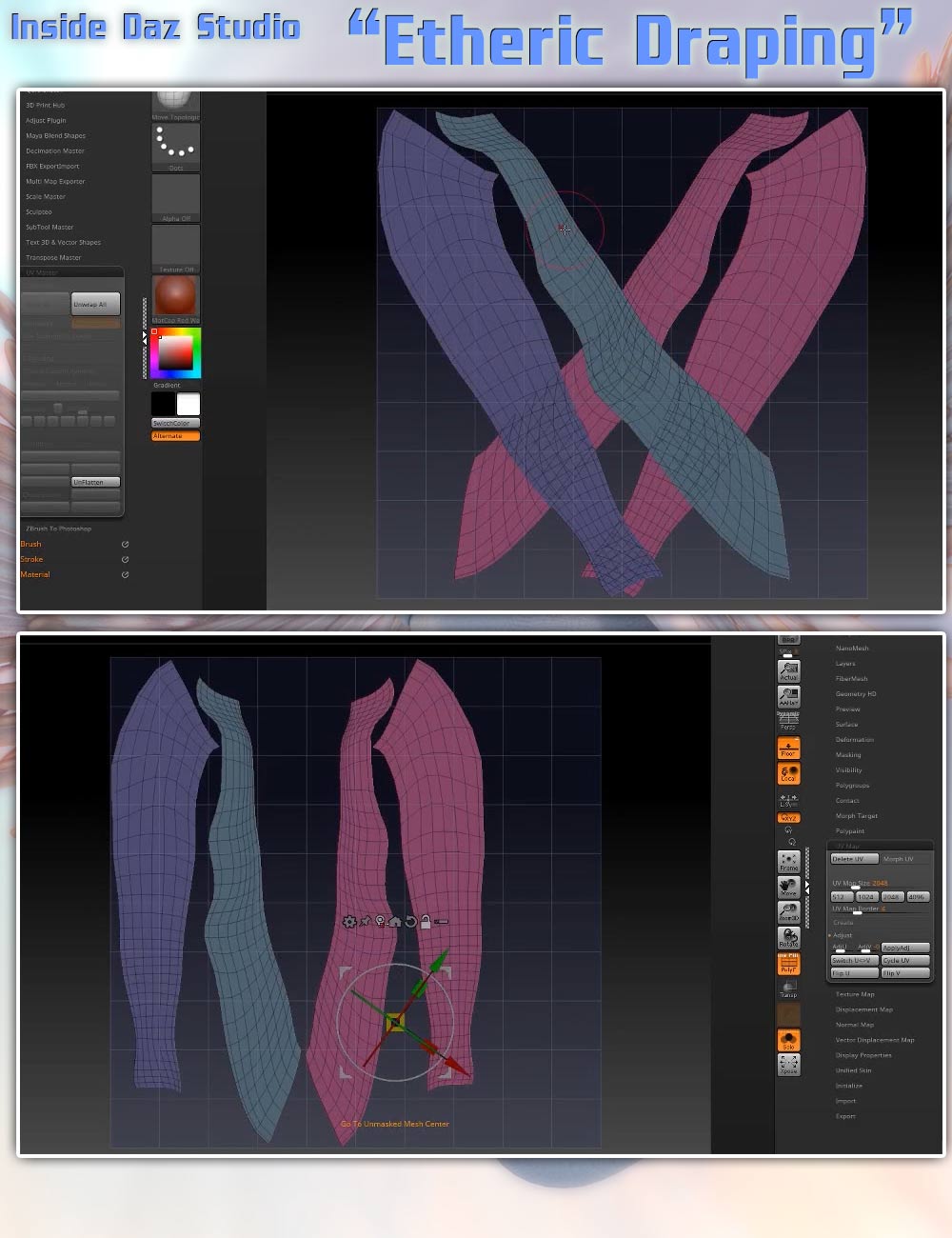Open the Alpha Off selector
Screen dimensions: 952x1238
(176, 196)
